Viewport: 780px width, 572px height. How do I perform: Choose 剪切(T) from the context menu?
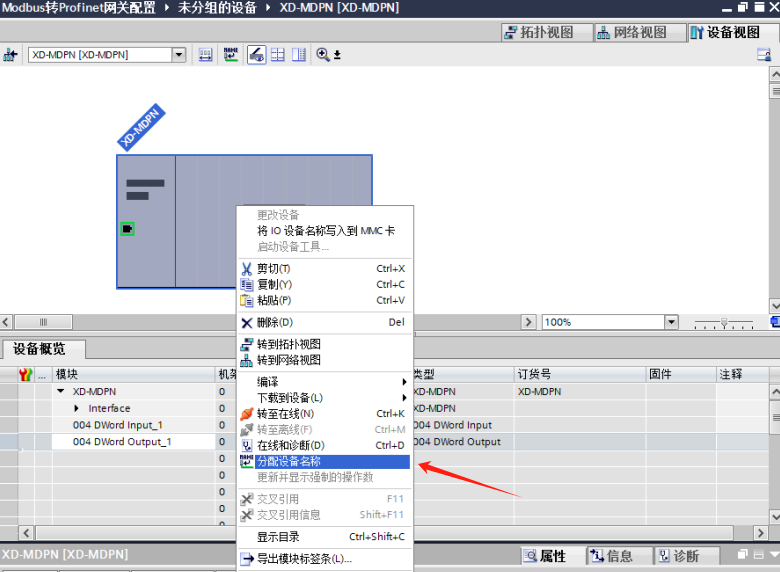pyautogui.click(x=325, y=269)
